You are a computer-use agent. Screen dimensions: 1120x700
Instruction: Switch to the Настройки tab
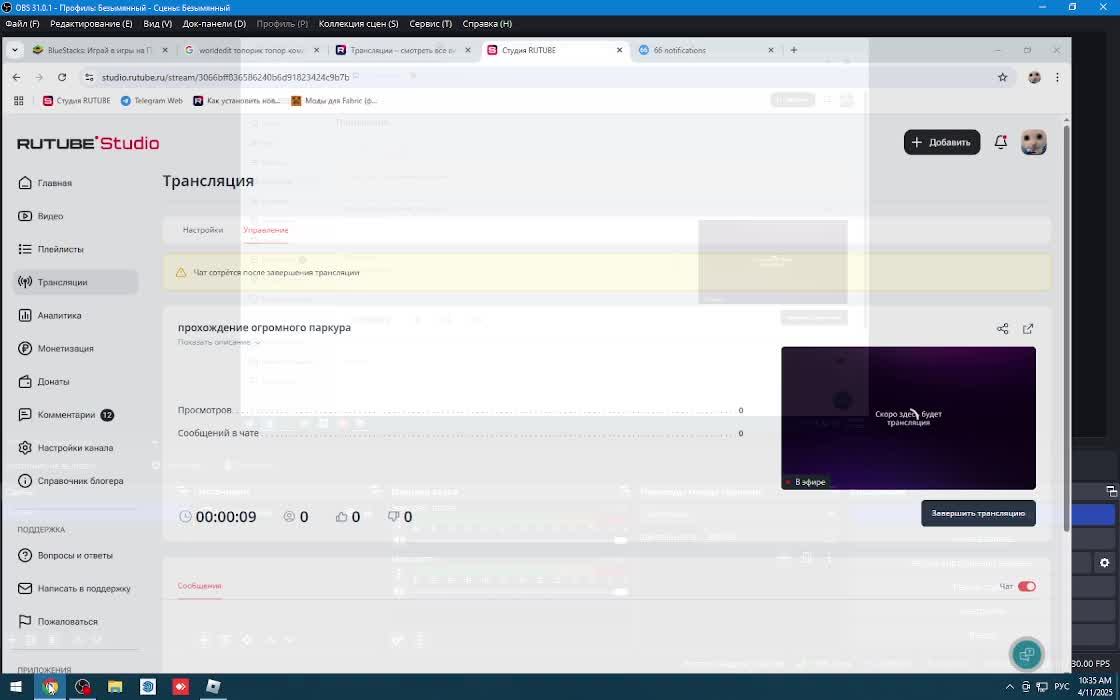[x=203, y=230]
